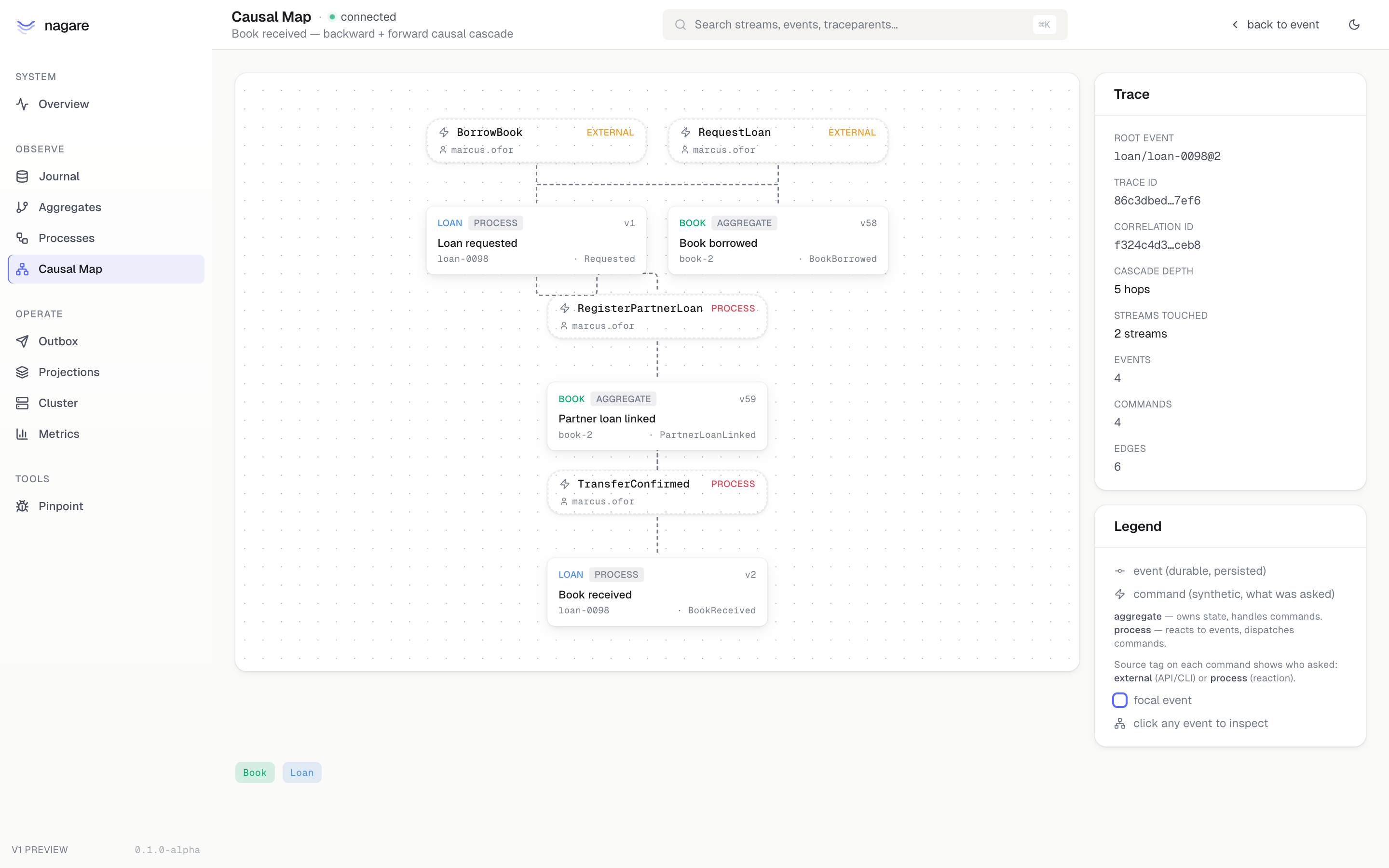1389x868 pixels.
Task: Select the RegisterPartnerLoan command node
Action: pos(657,317)
